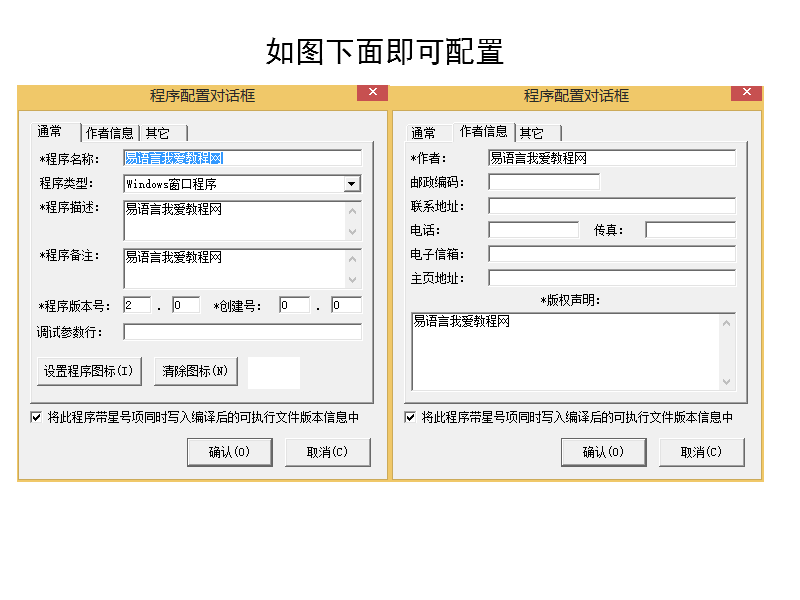The width and height of the screenshot is (800, 600).
Task: Click into the 程序备注 text area
Action: [x=234, y=268]
